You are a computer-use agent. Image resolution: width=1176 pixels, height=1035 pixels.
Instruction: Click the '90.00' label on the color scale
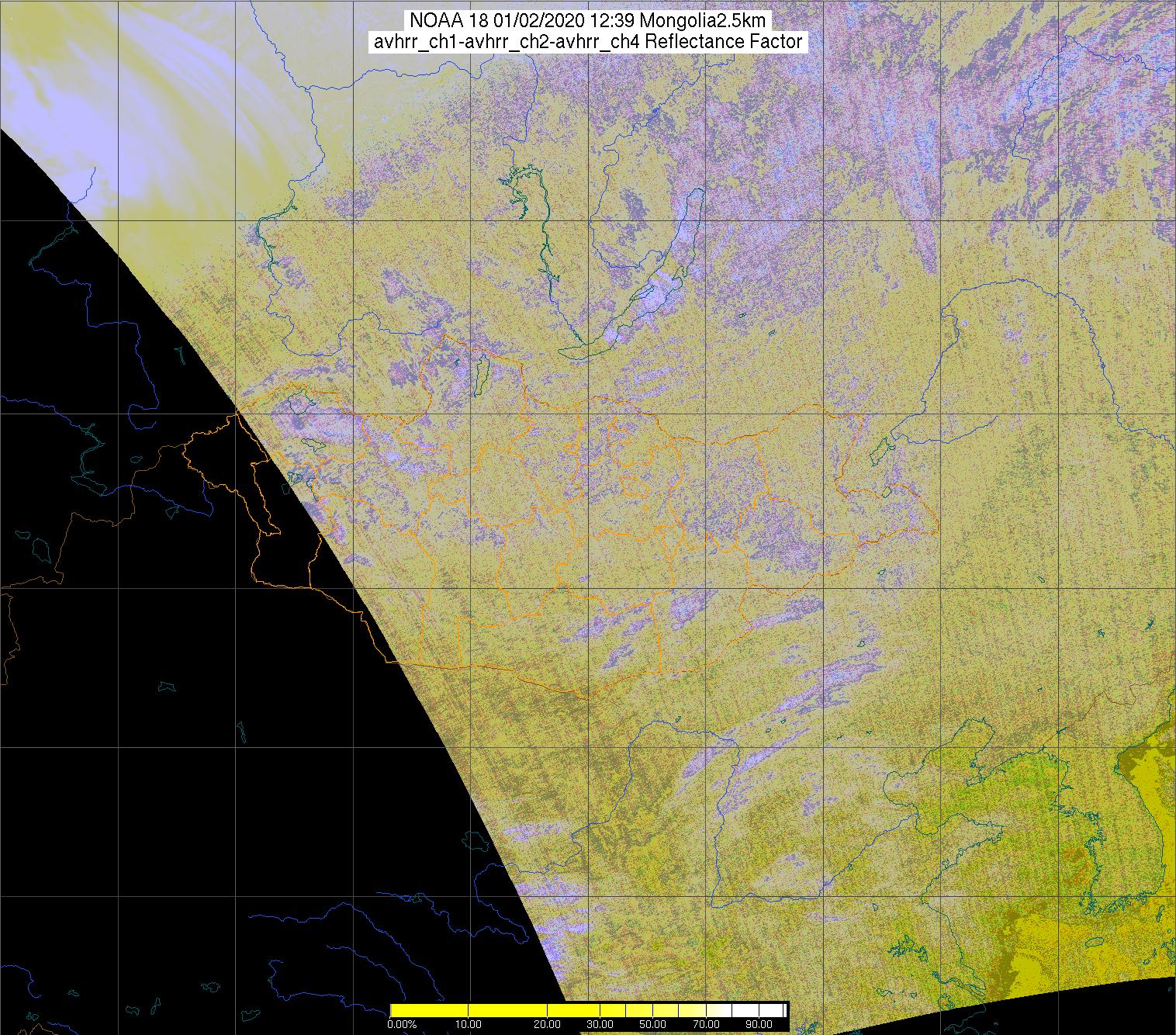(759, 1024)
